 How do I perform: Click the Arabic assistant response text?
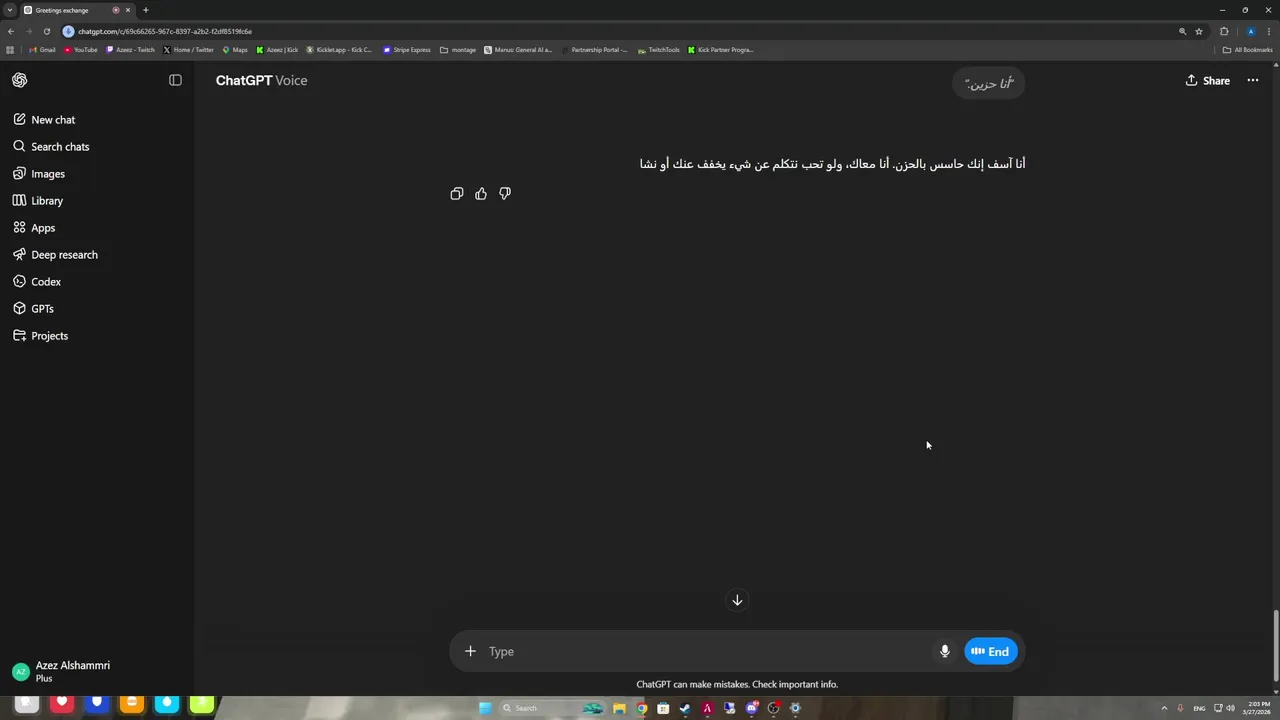(833, 163)
